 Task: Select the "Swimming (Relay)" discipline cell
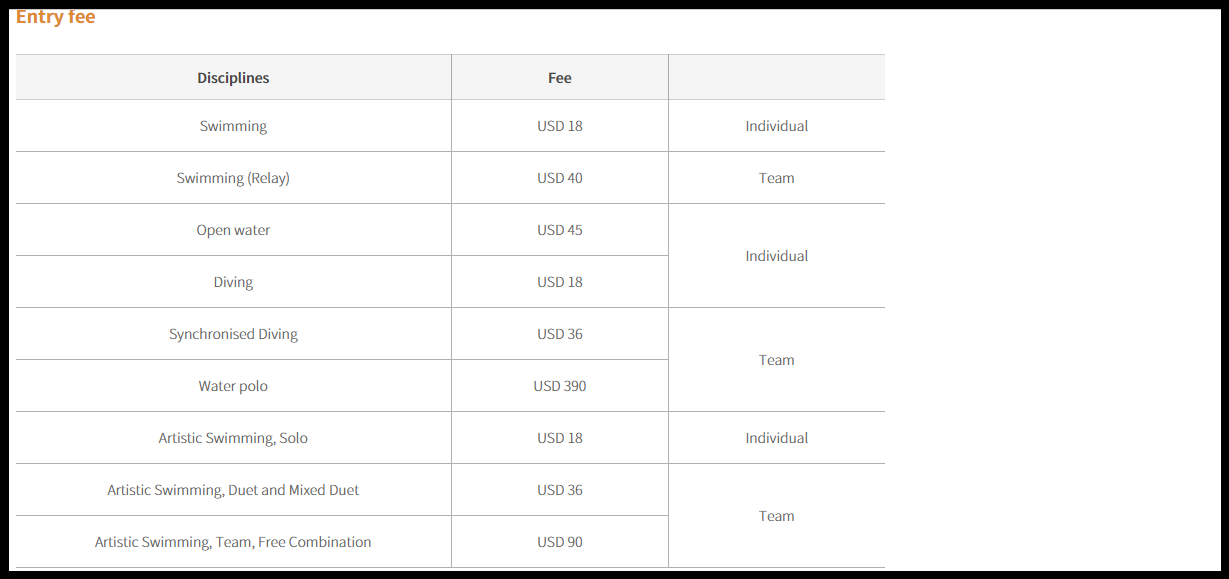point(233,178)
